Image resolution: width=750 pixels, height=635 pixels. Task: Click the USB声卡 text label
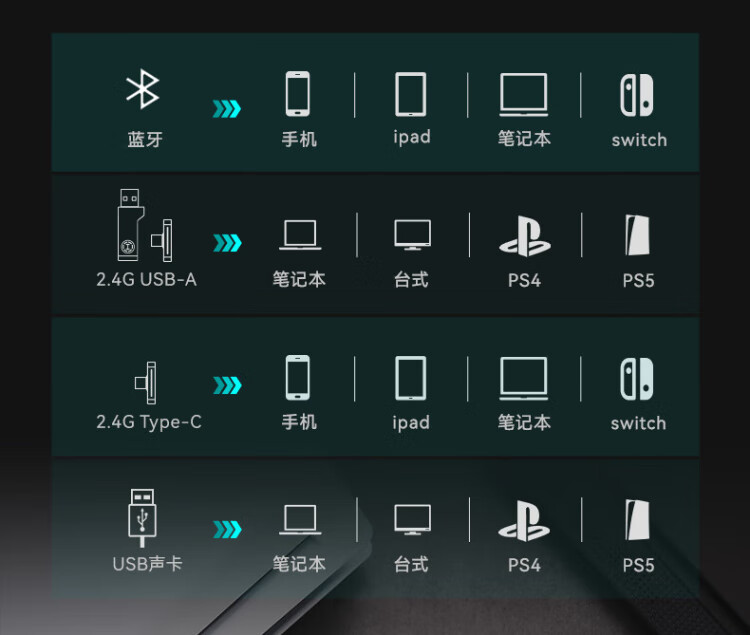147,564
